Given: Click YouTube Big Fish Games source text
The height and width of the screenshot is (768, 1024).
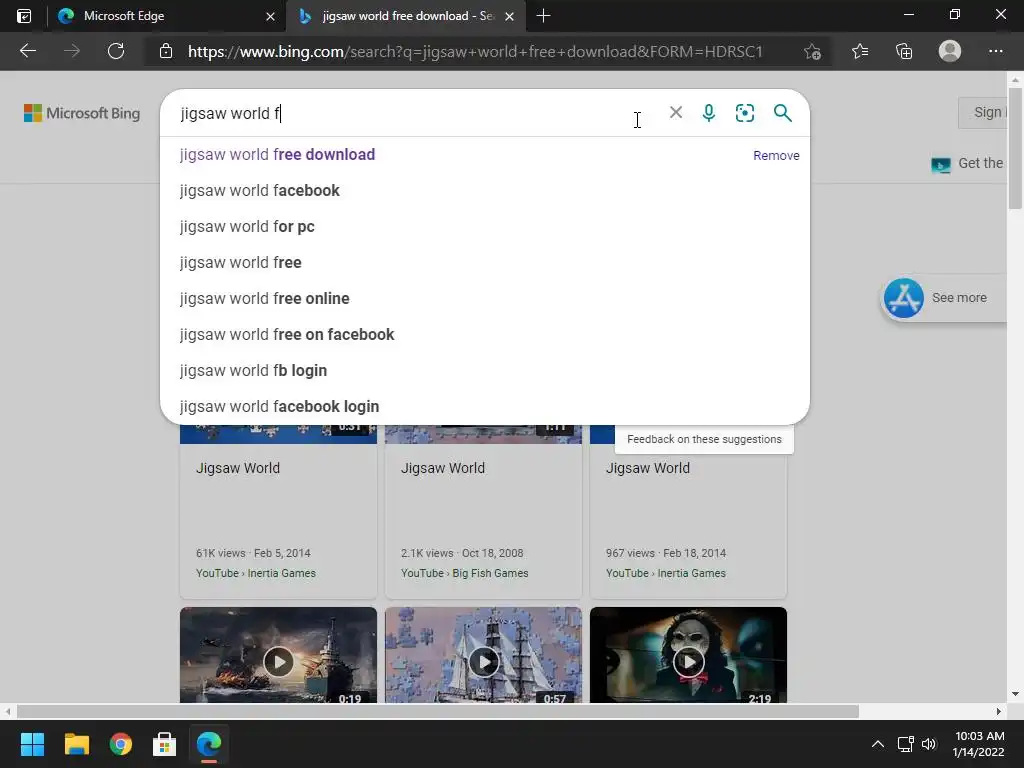Looking at the screenshot, I should click(464, 573).
